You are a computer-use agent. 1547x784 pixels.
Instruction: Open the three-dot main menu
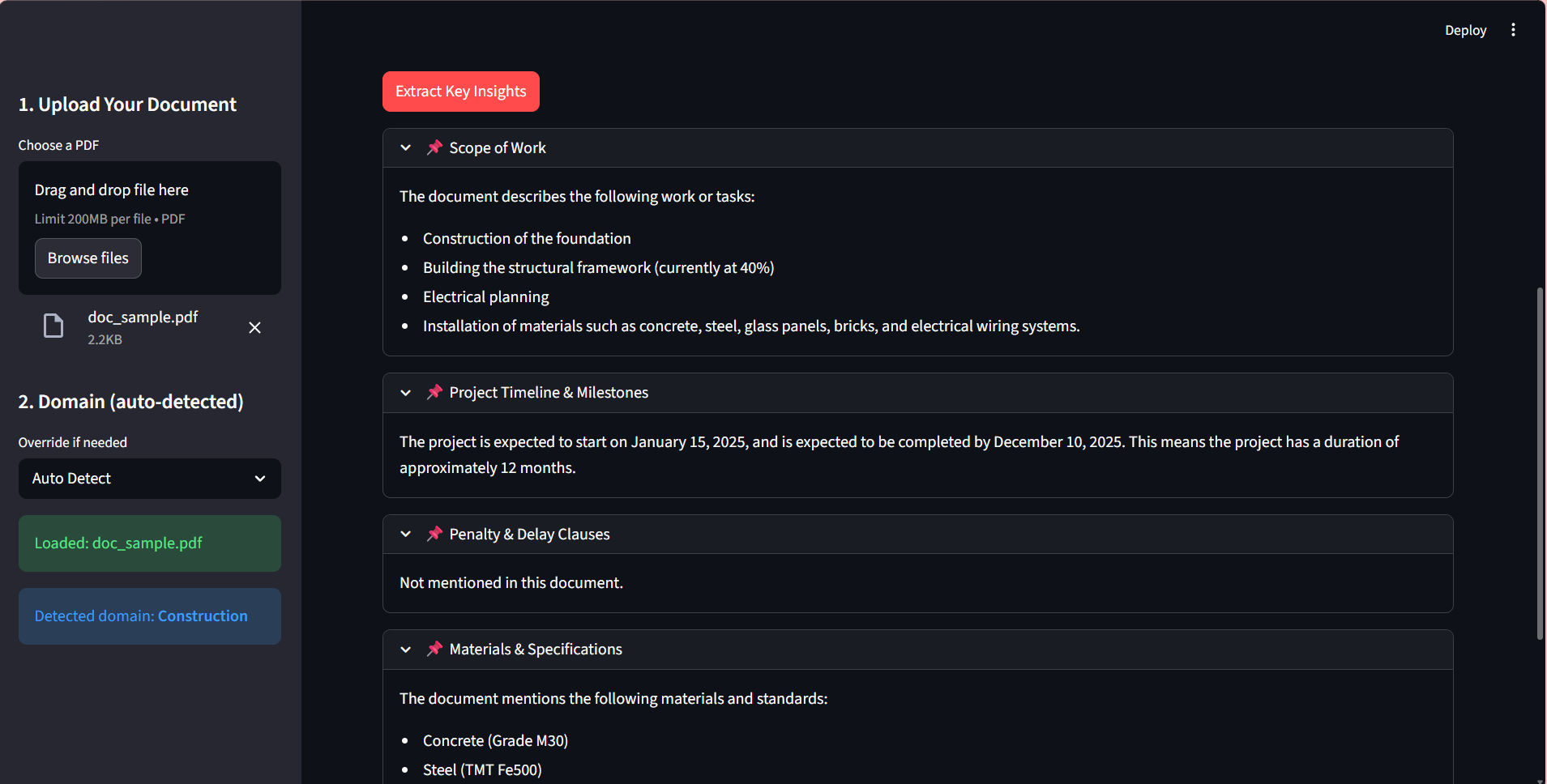point(1513,30)
